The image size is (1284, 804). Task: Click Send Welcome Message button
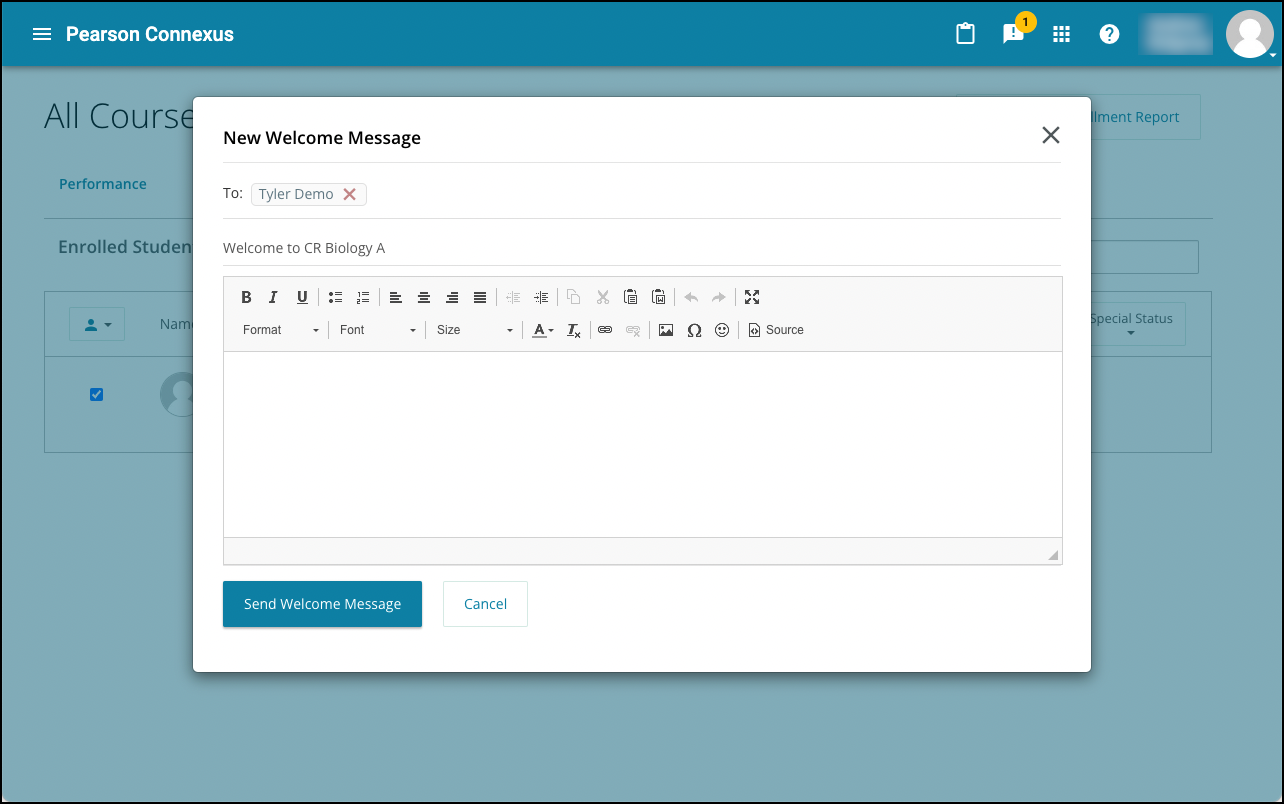322,604
